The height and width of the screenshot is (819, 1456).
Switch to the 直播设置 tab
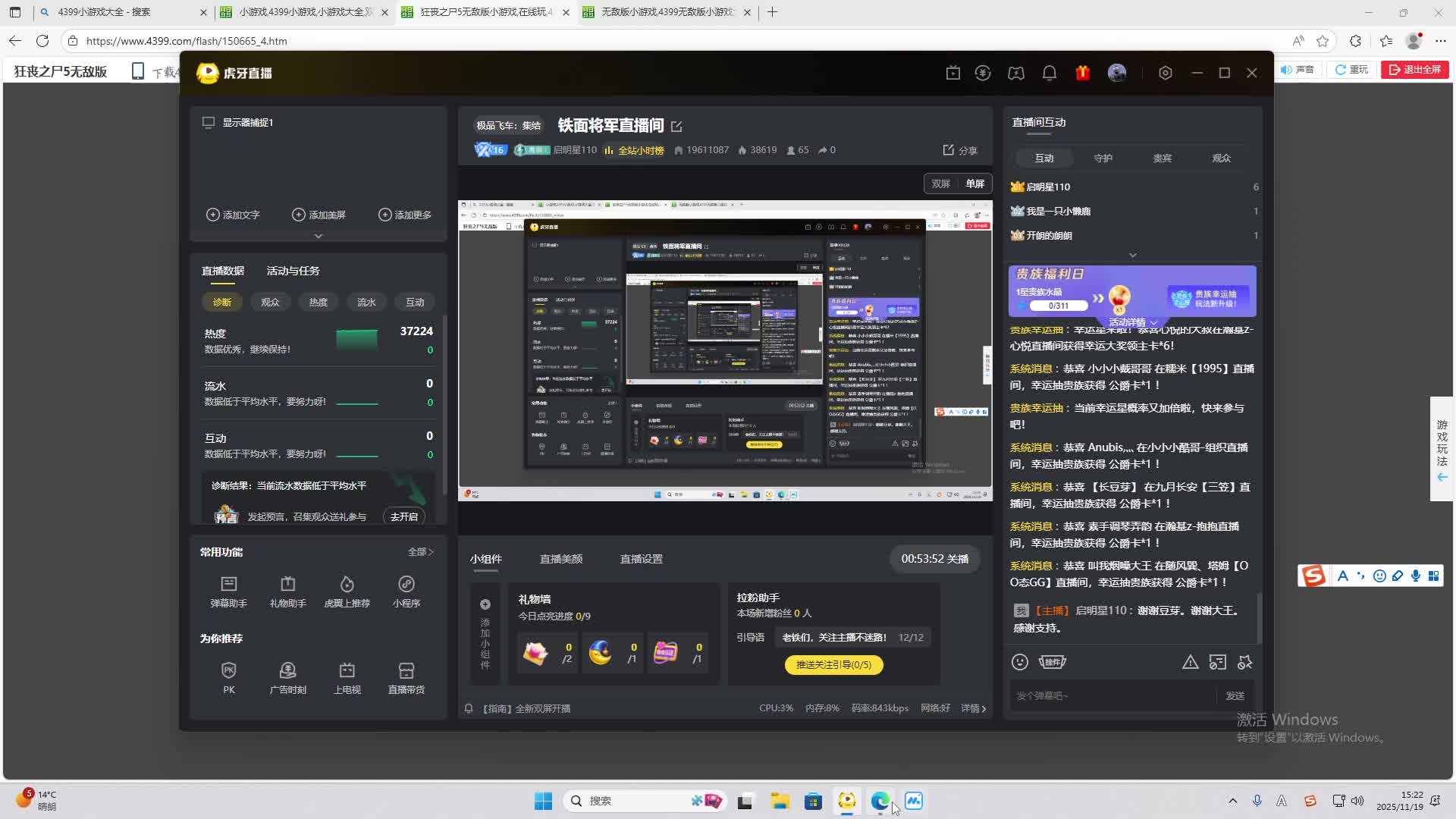(x=641, y=559)
